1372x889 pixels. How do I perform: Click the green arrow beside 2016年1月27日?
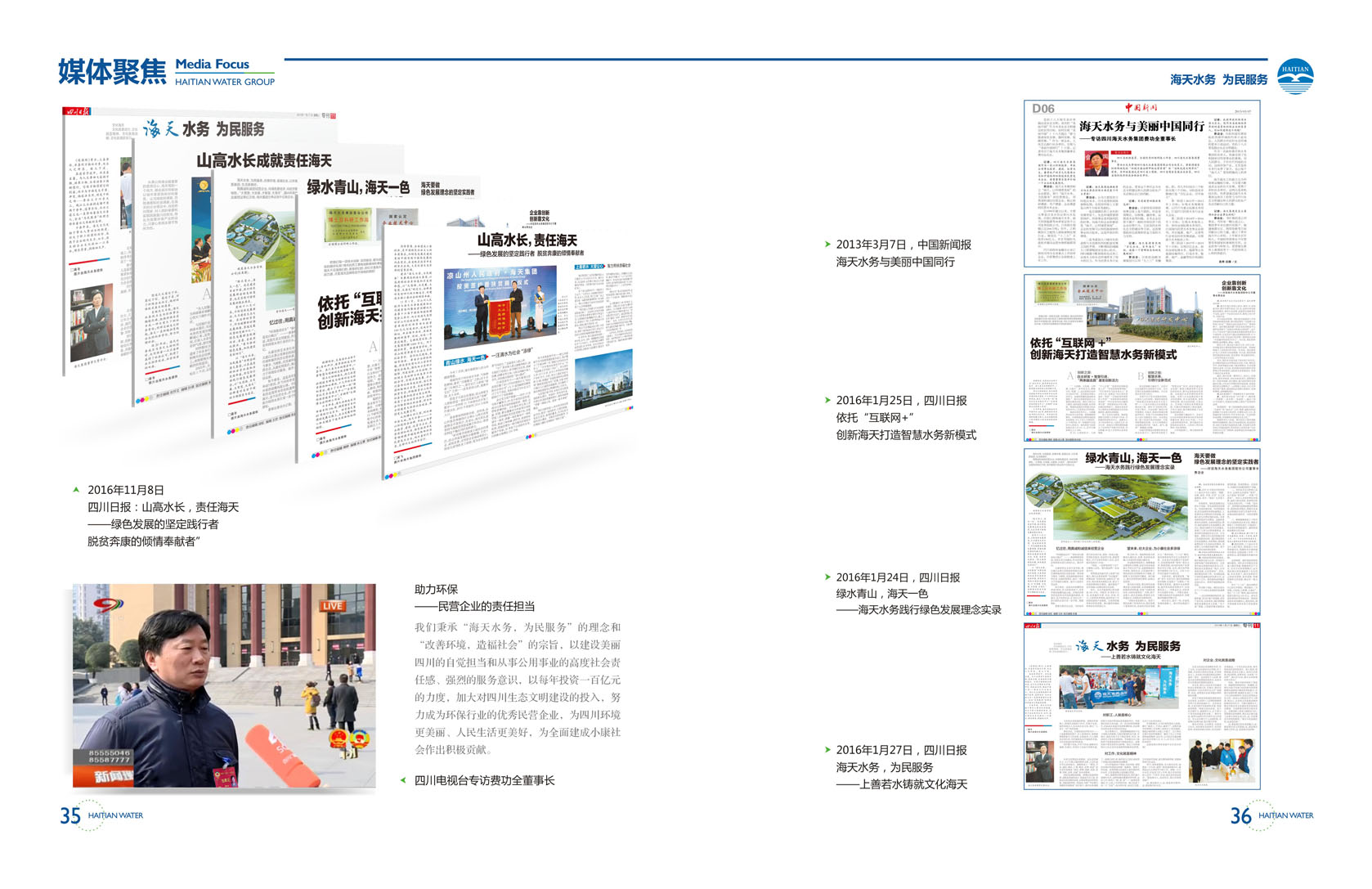coord(827,750)
